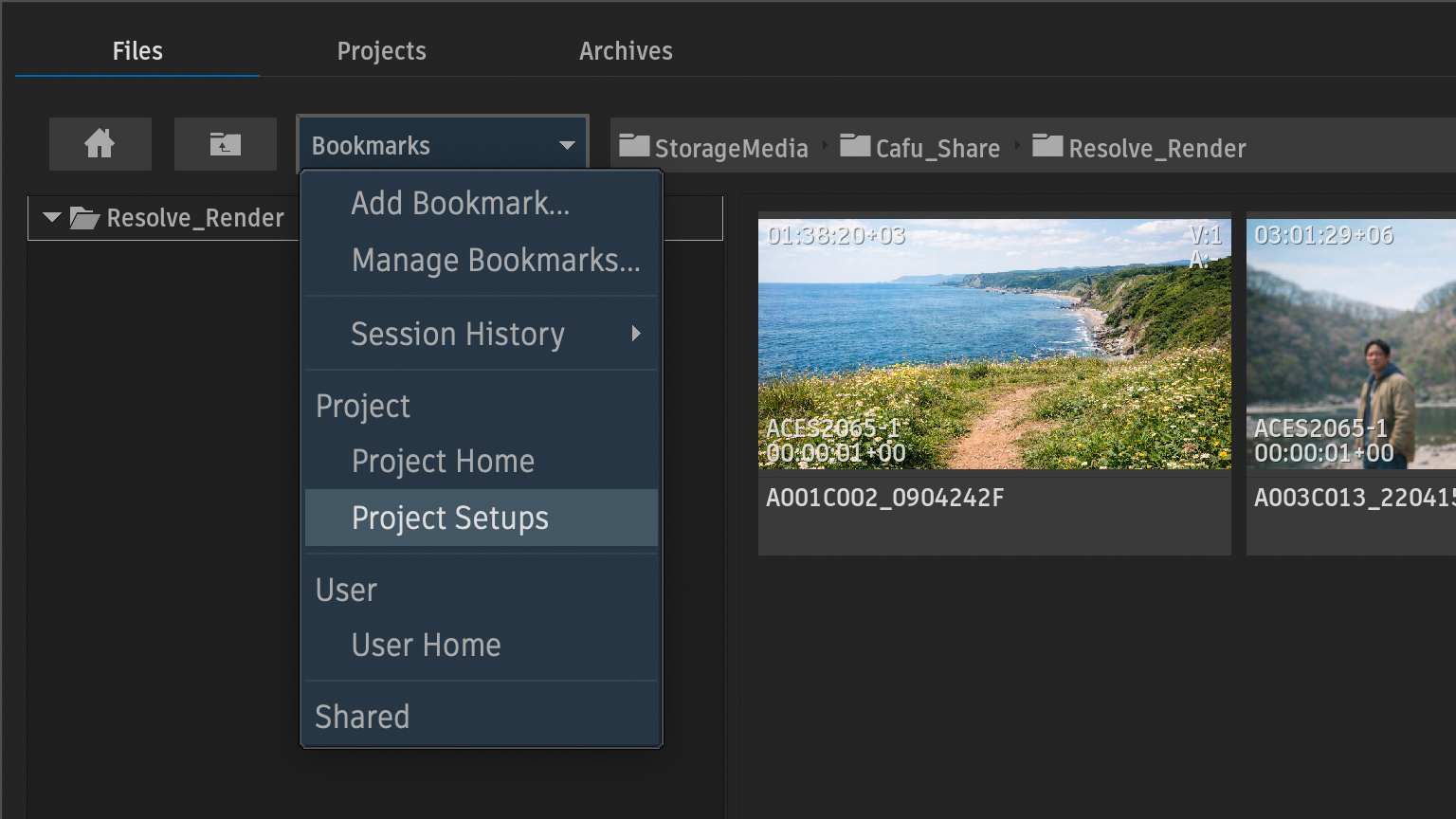Click the StorageMedia folder icon in path
1456x819 pixels.
[634, 146]
